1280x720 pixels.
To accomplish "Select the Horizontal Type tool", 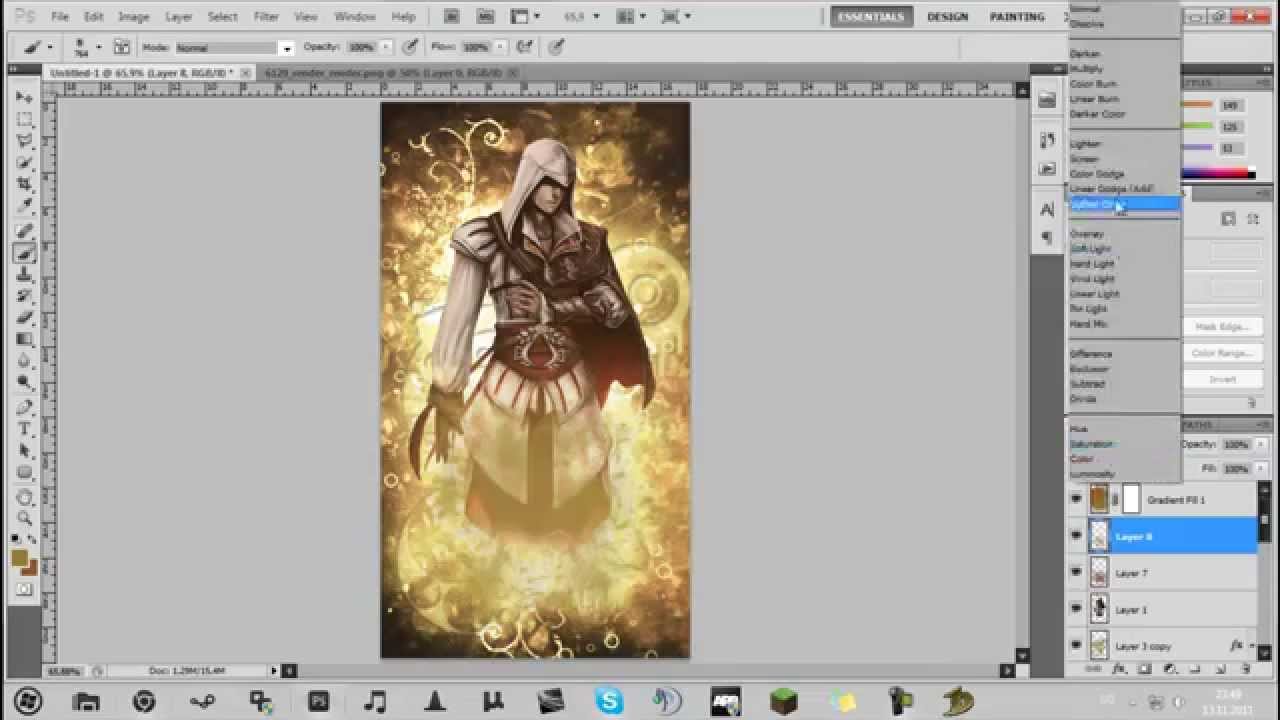I will (x=25, y=430).
